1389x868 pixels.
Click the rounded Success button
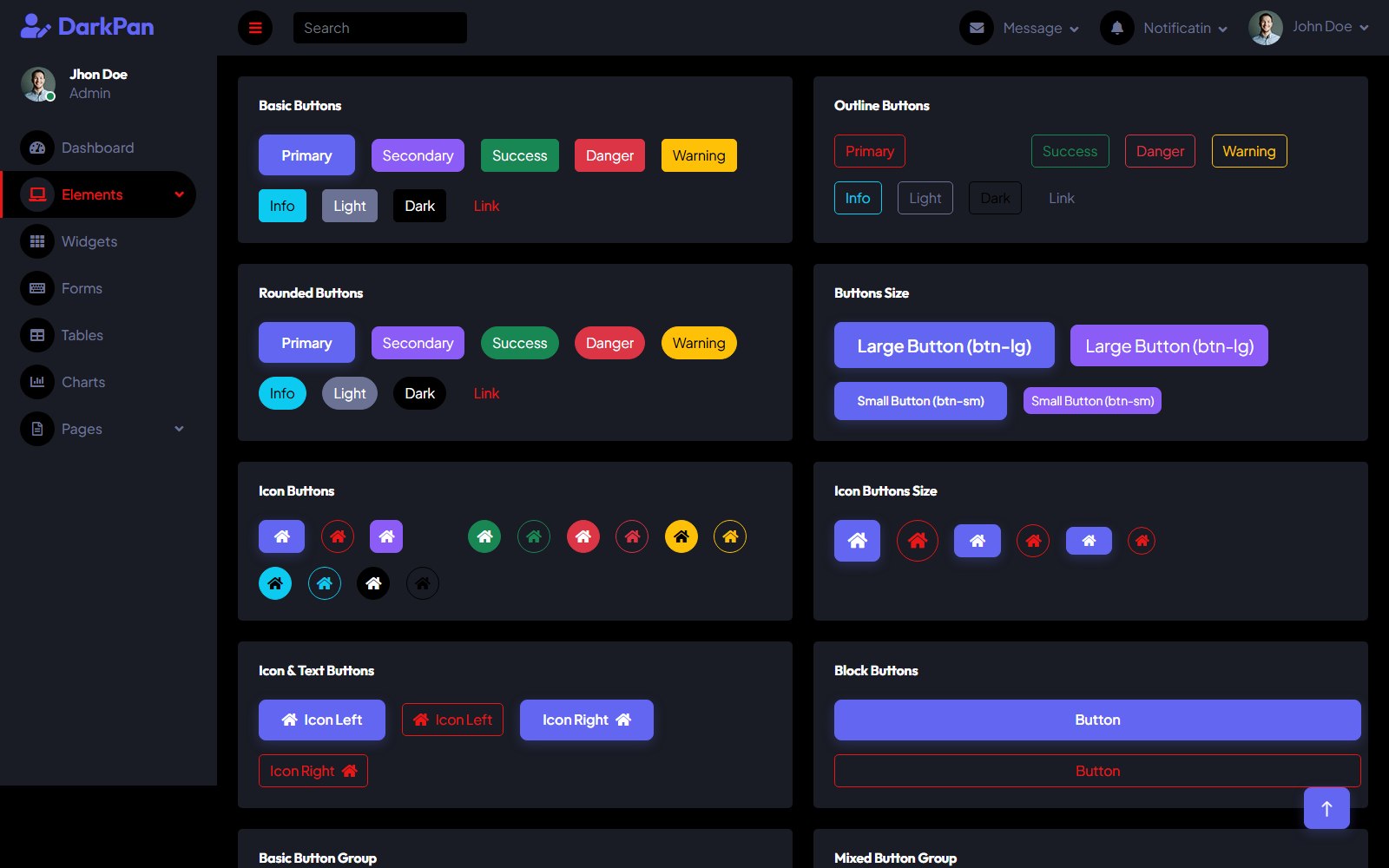click(x=519, y=343)
